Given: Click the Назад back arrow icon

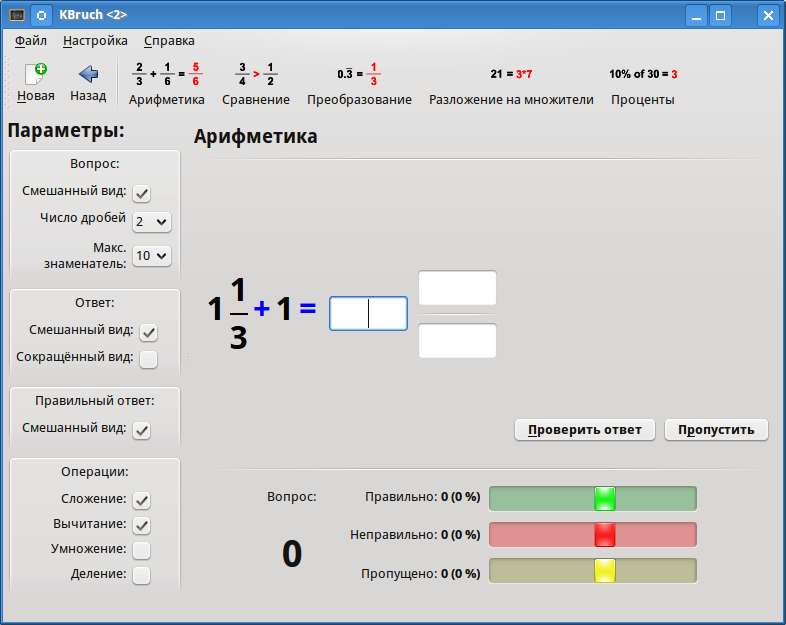Looking at the screenshot, I should point(88,74).
